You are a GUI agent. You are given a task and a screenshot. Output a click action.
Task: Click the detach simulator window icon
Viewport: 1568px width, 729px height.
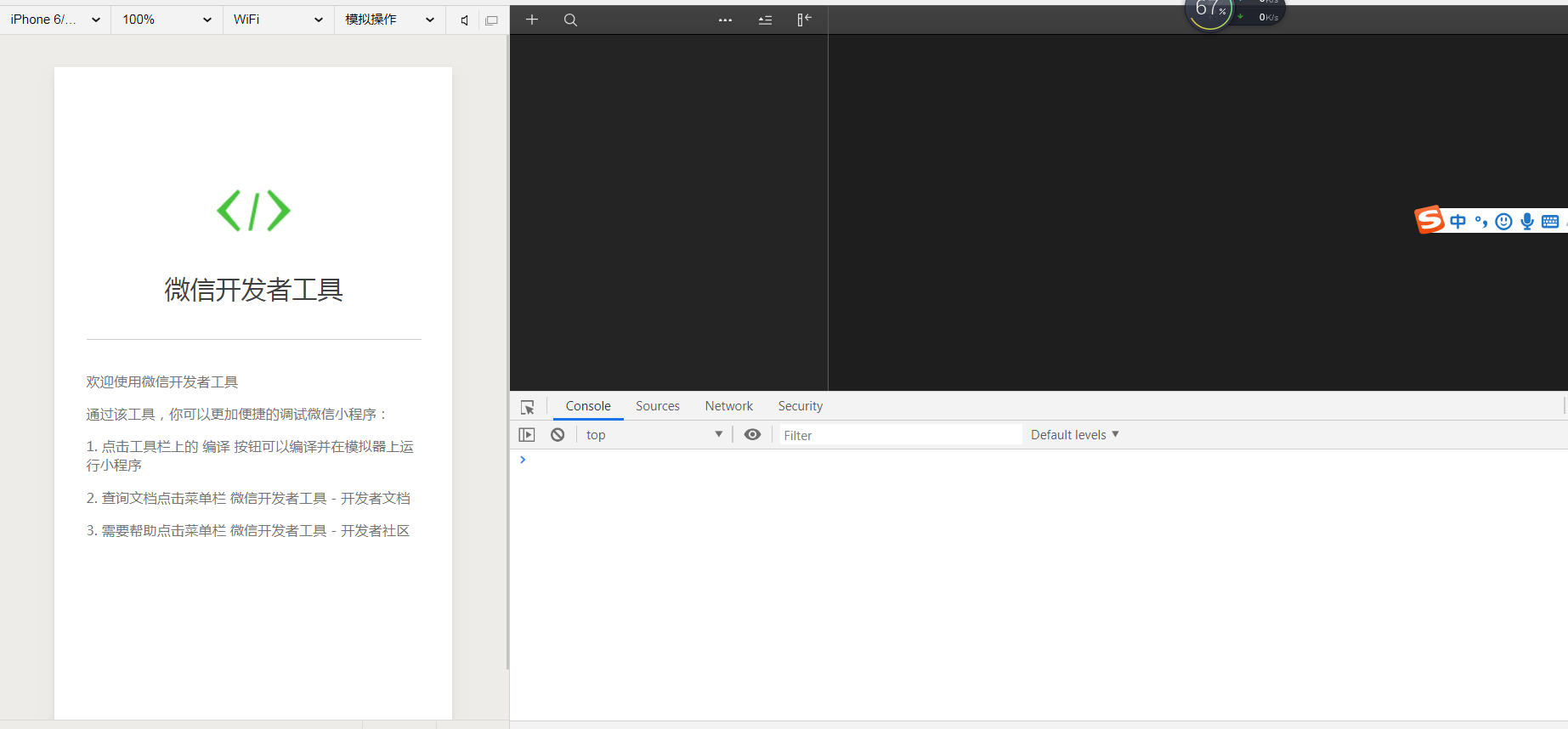[491, 20]
